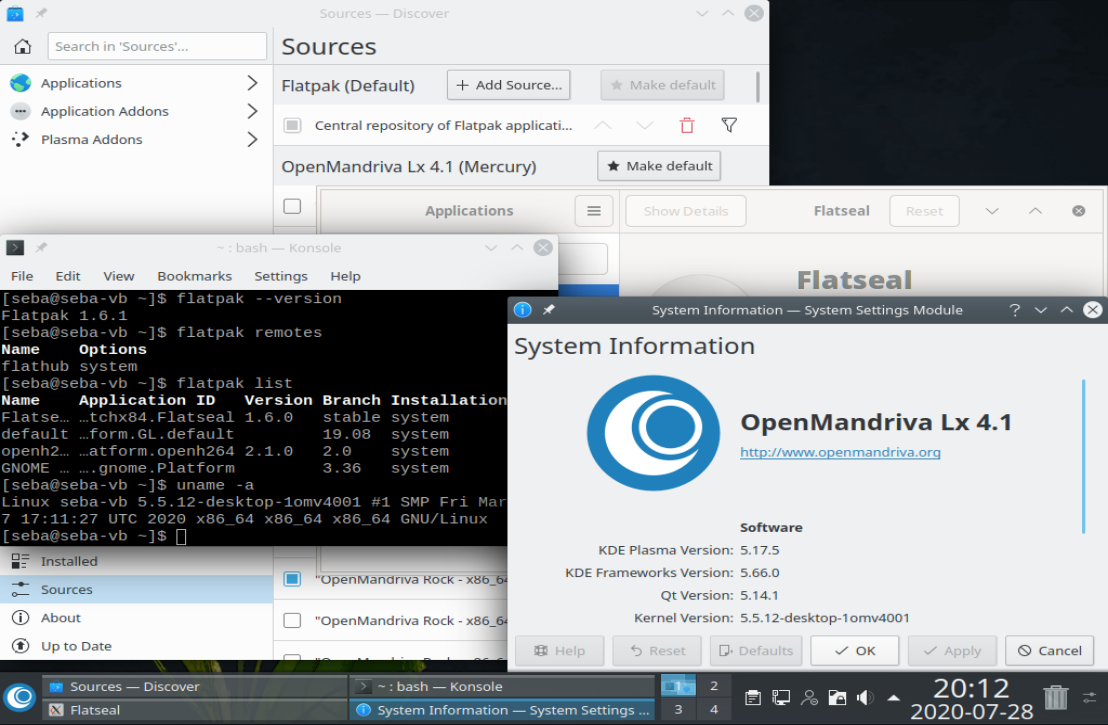Click the System Information scrollbar
Image resolution: width=1108 pixels, height=725 pixels.
(1083, 456)
